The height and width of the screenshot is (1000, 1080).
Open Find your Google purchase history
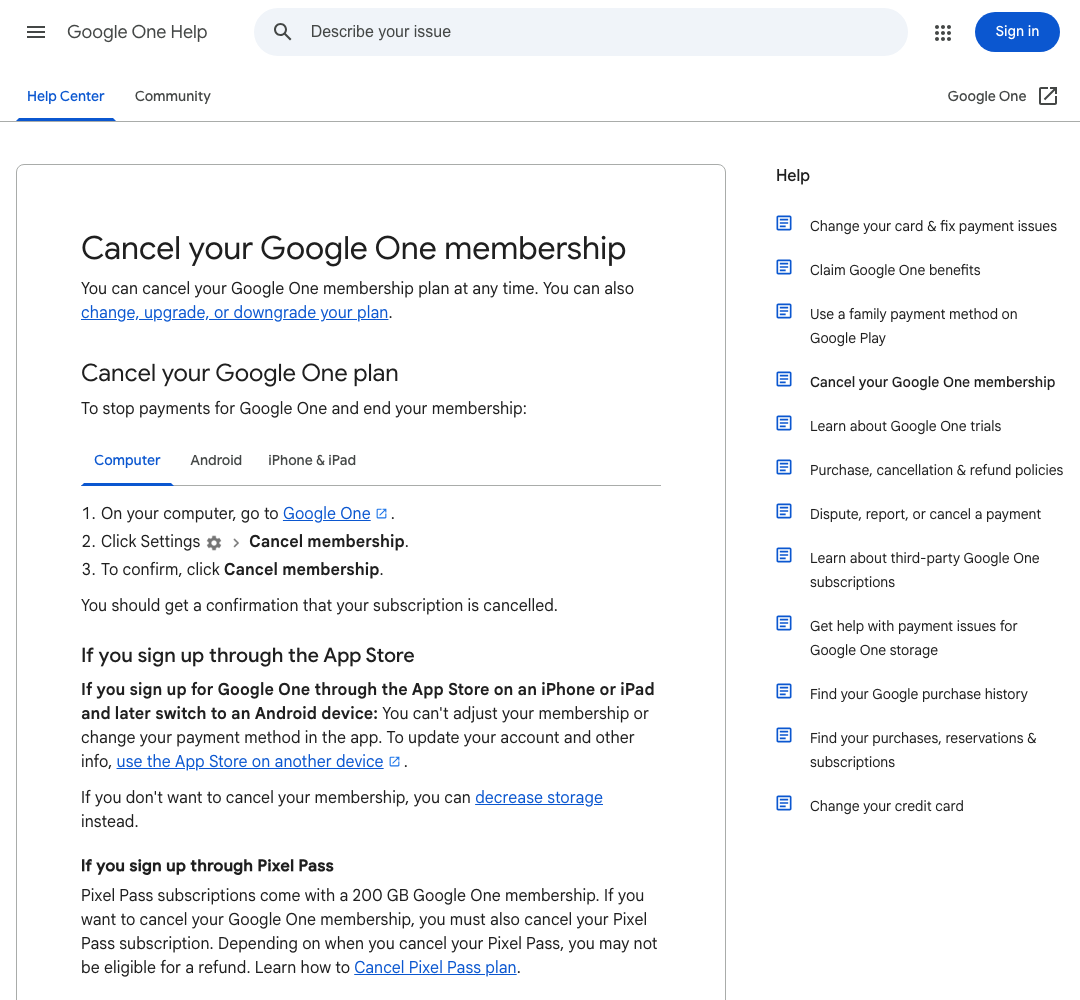tap(918, 694)
